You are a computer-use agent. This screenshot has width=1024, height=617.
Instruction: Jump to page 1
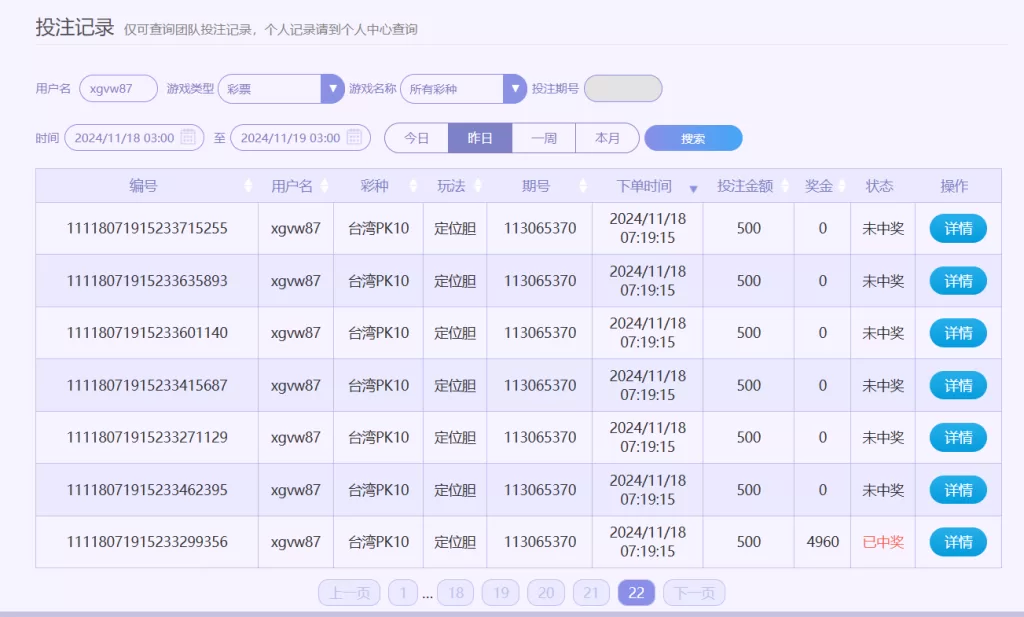pyautogui.click(x=403, y=593)
